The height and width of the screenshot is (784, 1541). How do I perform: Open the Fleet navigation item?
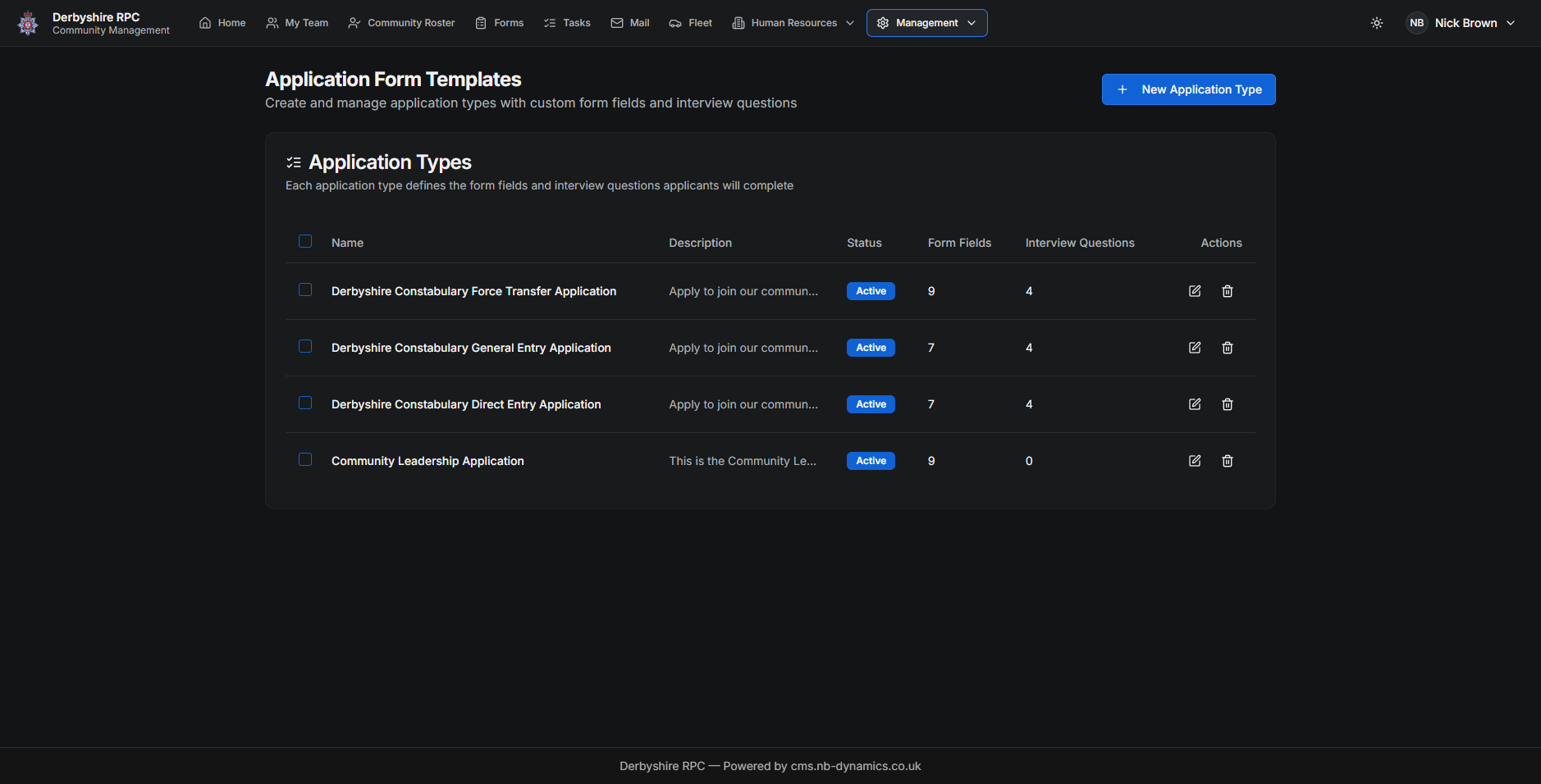tap(690, 23)
